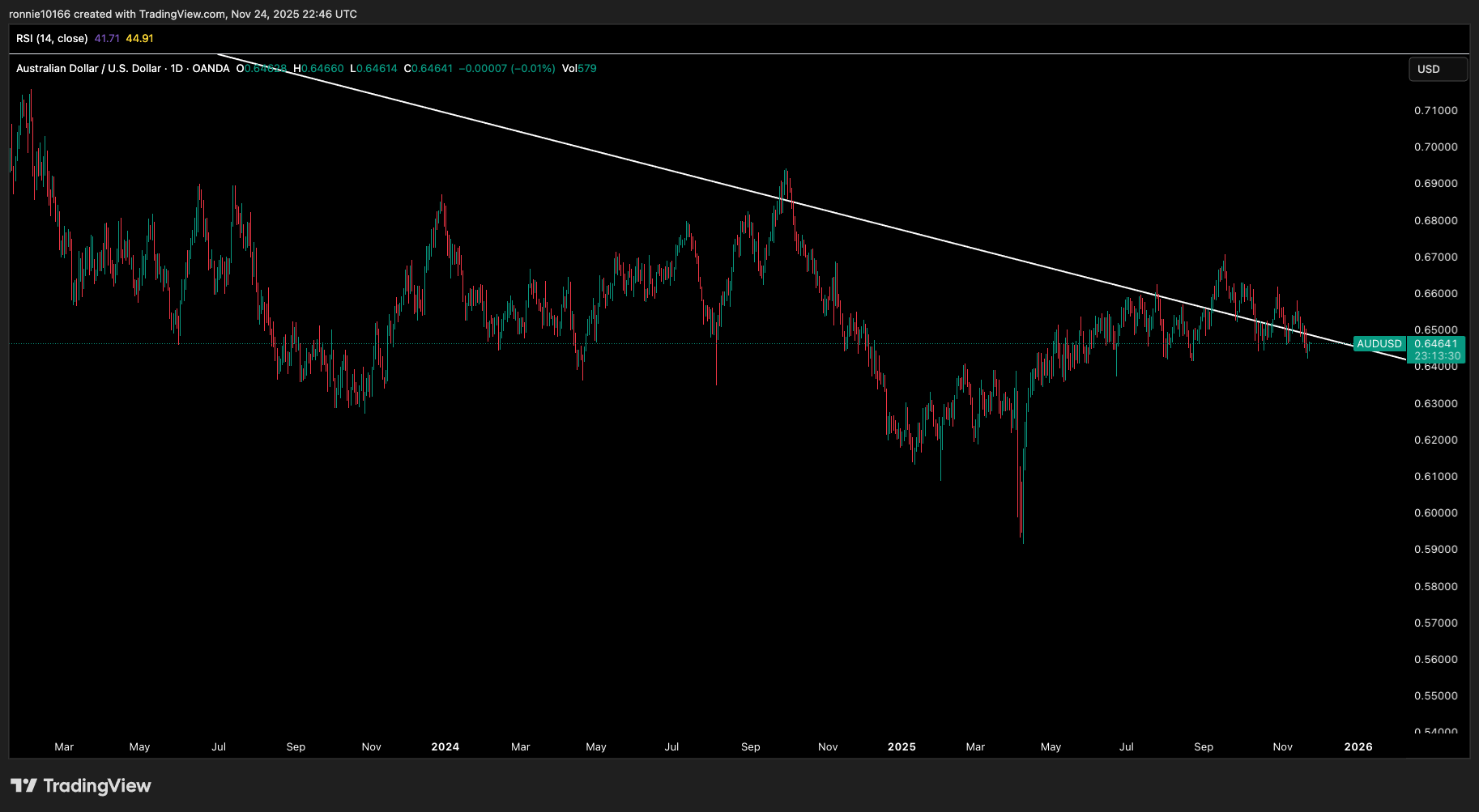Click the Nov month label on the time axis
1479x812 pixels.
pyautogui.click(x=1282, y=746)
